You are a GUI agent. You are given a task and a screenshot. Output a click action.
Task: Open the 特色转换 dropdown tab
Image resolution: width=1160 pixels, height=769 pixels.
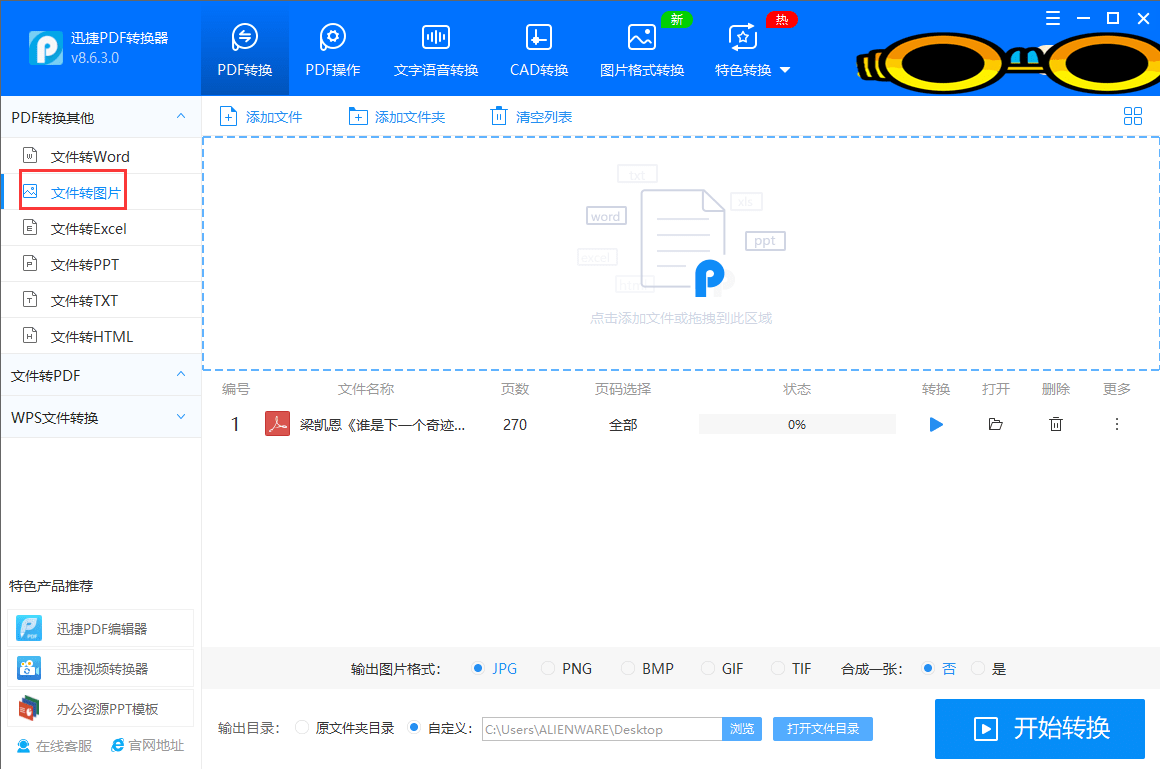pyautogui.click(x=752, y=50)
